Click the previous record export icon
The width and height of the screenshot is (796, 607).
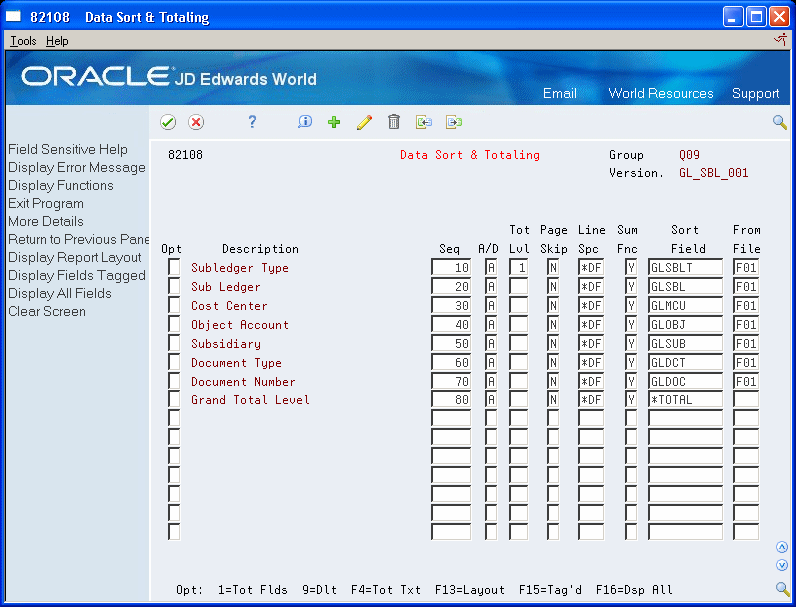[x=424, y=122]
